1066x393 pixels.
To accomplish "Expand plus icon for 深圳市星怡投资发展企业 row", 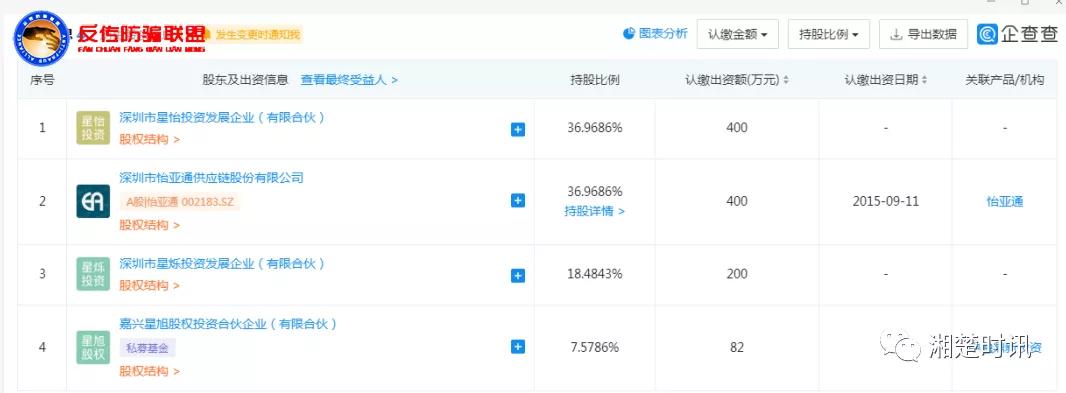I will point(518,129).
